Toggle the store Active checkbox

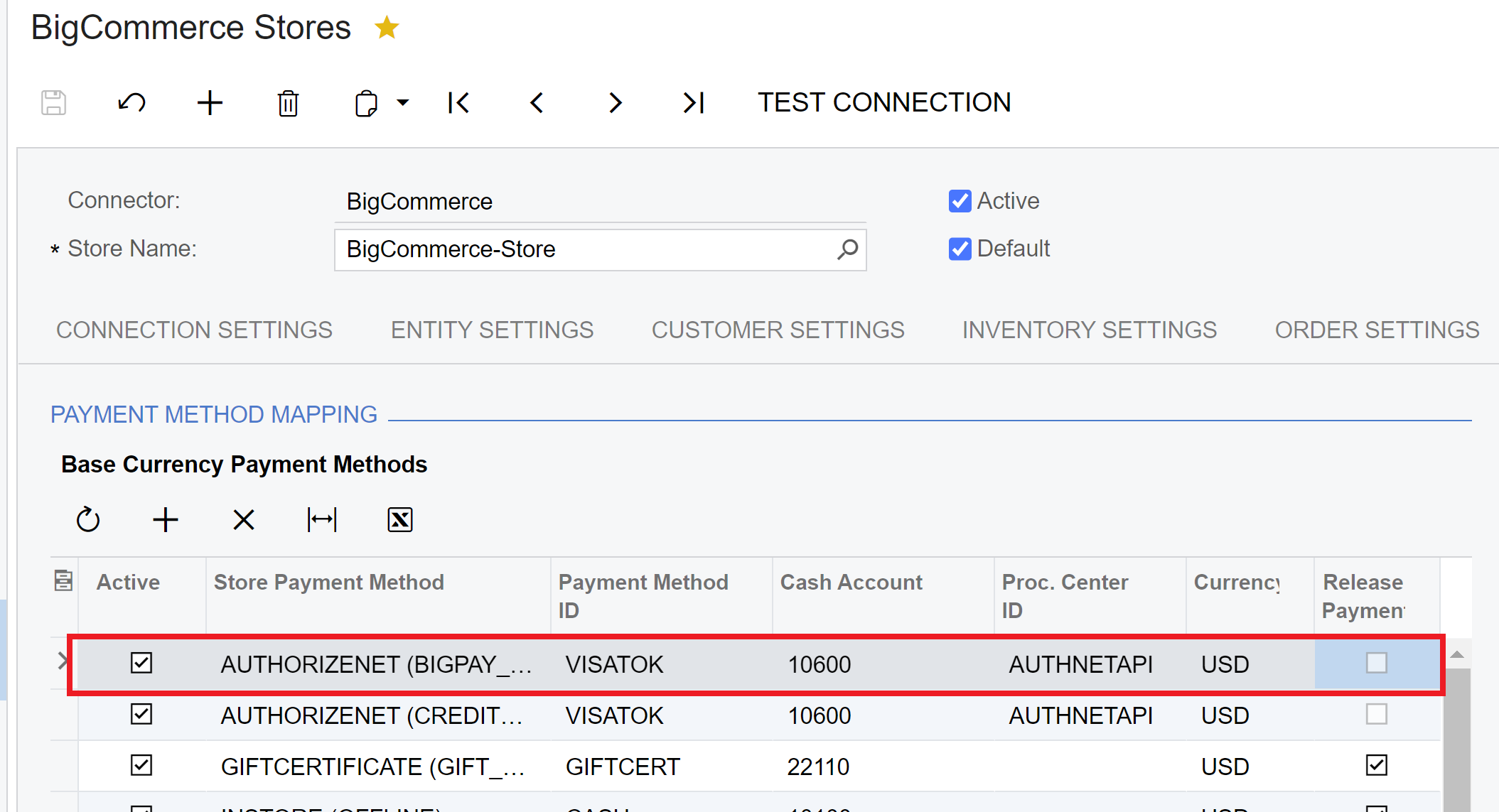click(x=960, y=201)
